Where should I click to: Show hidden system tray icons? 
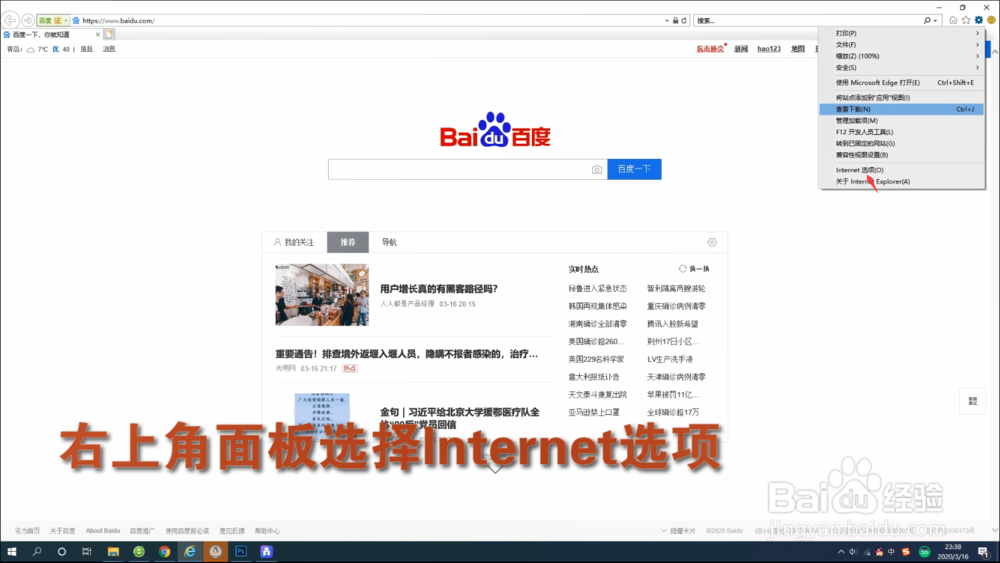841,552
